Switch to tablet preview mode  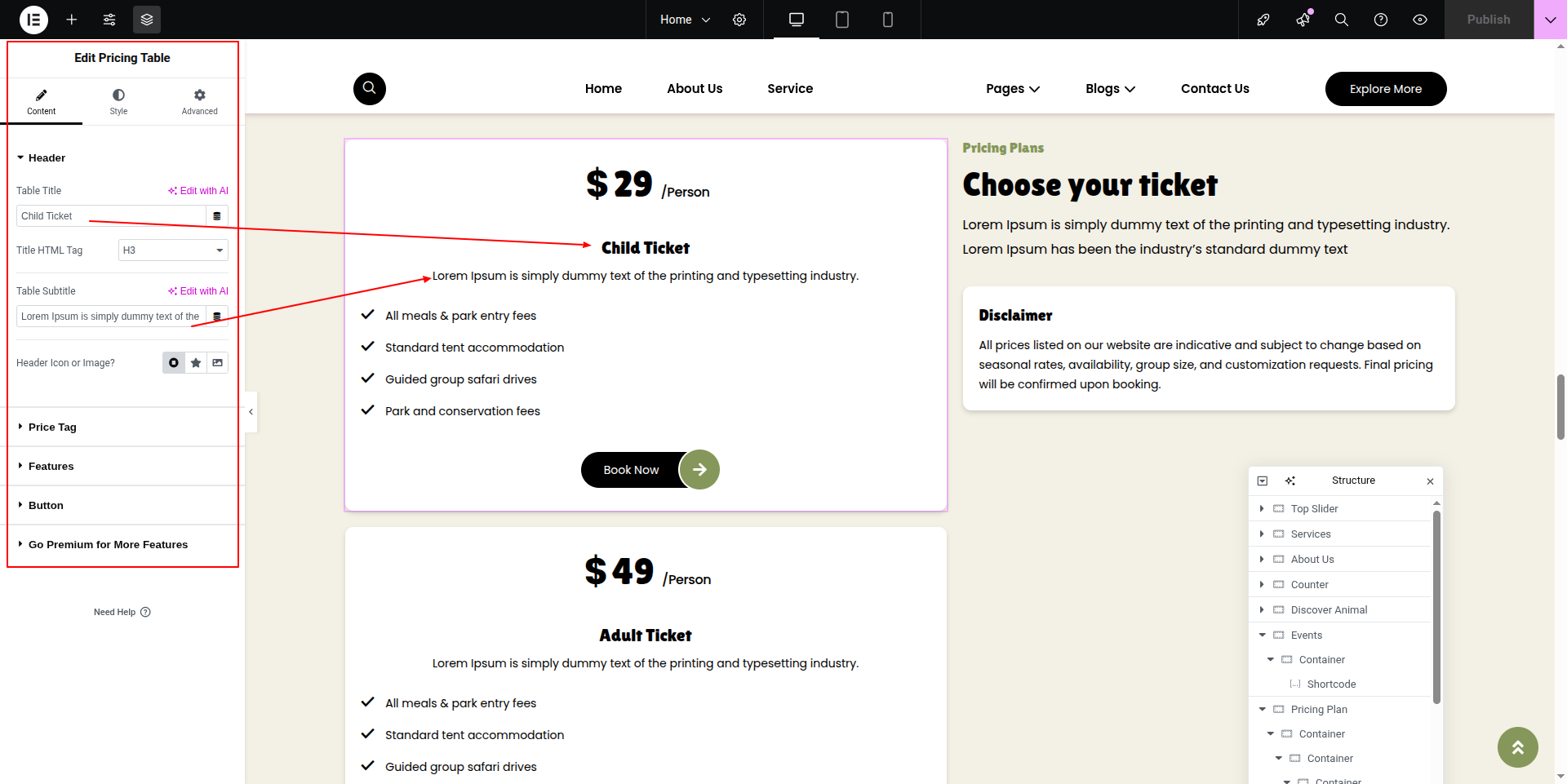point(842,20)
